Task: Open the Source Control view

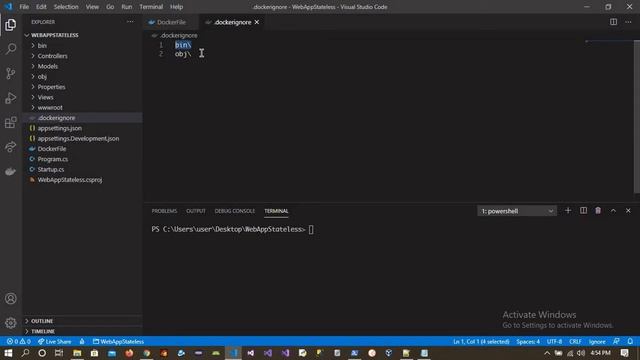Action: coord(11,73)
